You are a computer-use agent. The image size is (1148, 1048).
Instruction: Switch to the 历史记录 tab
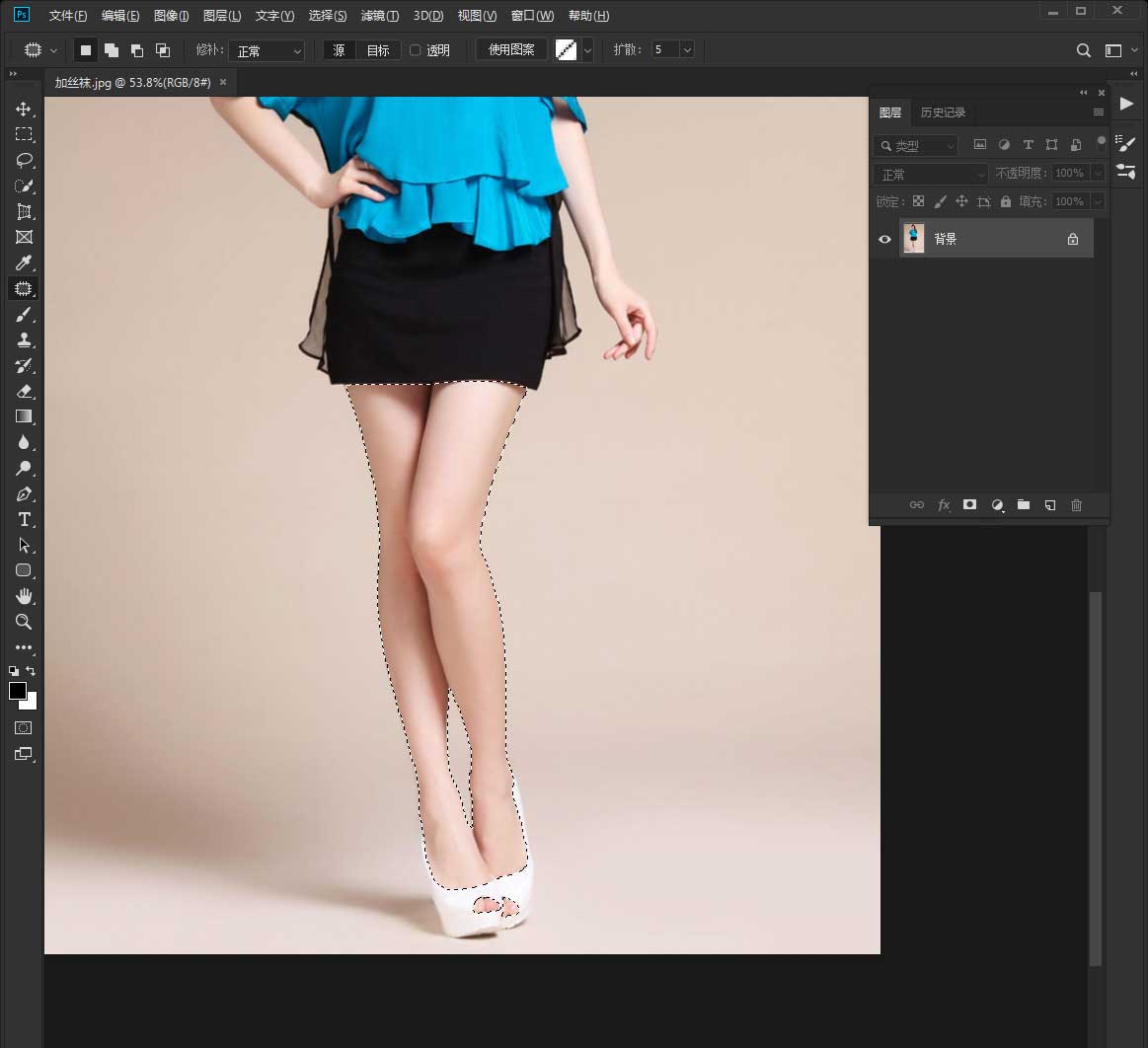tap(943, 112)
